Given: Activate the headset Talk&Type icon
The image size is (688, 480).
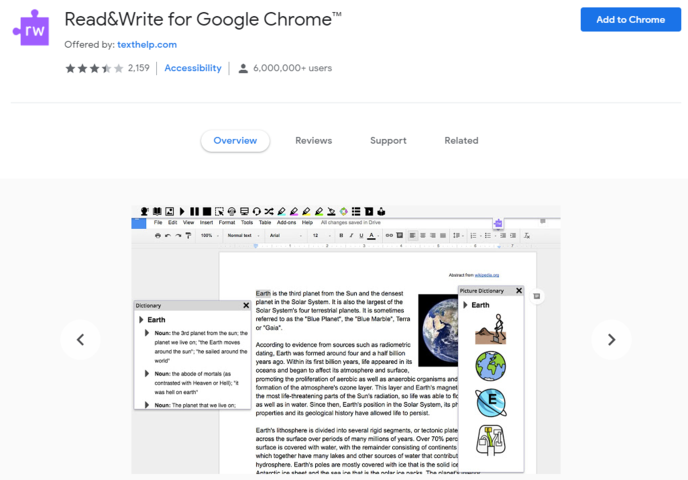Looking at the screenshot, I should [x=257, y=211].
